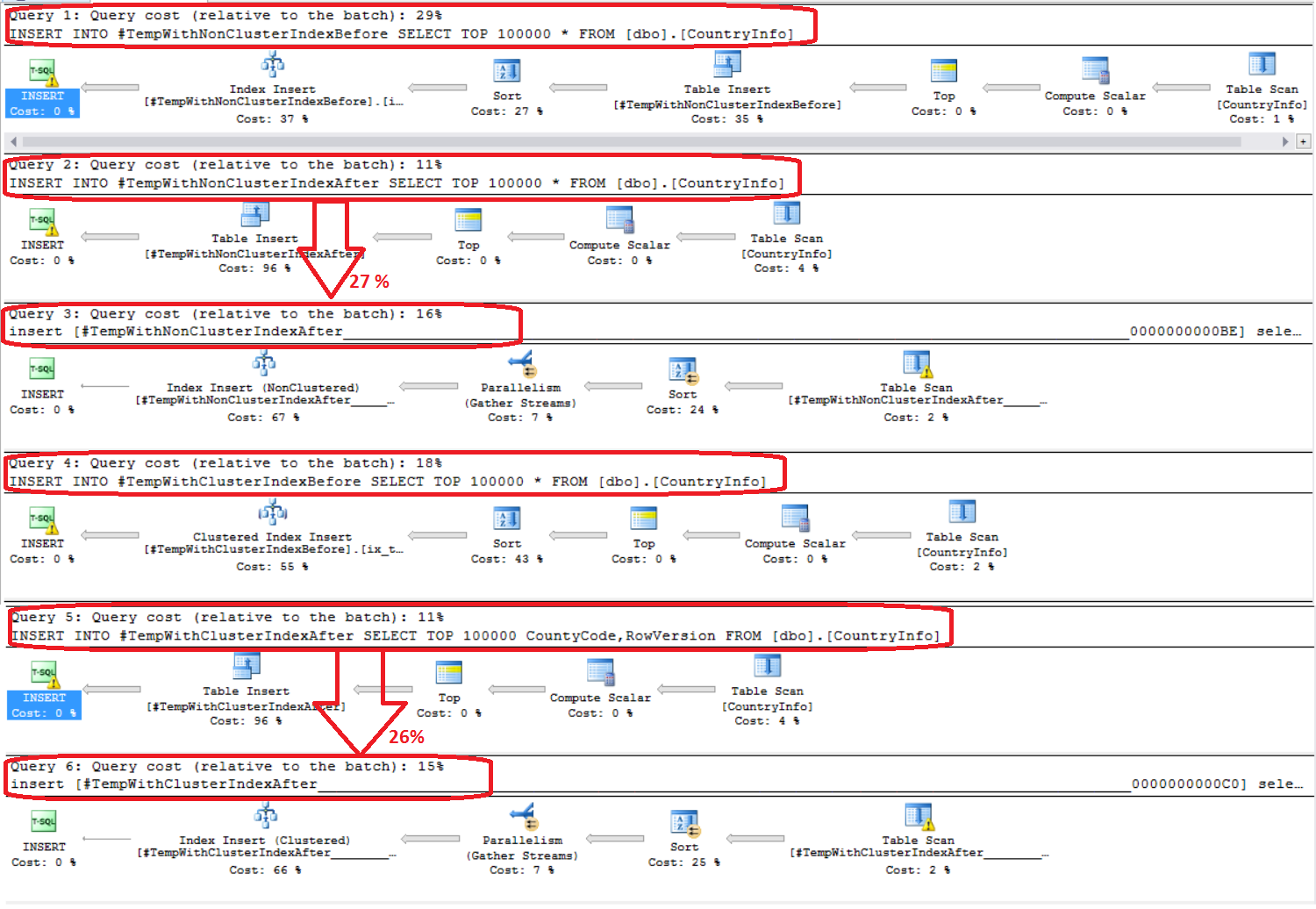Click the Sort operator icon in Query 3
Screen dimensions: 1316x909
click(x=683, y=371)
